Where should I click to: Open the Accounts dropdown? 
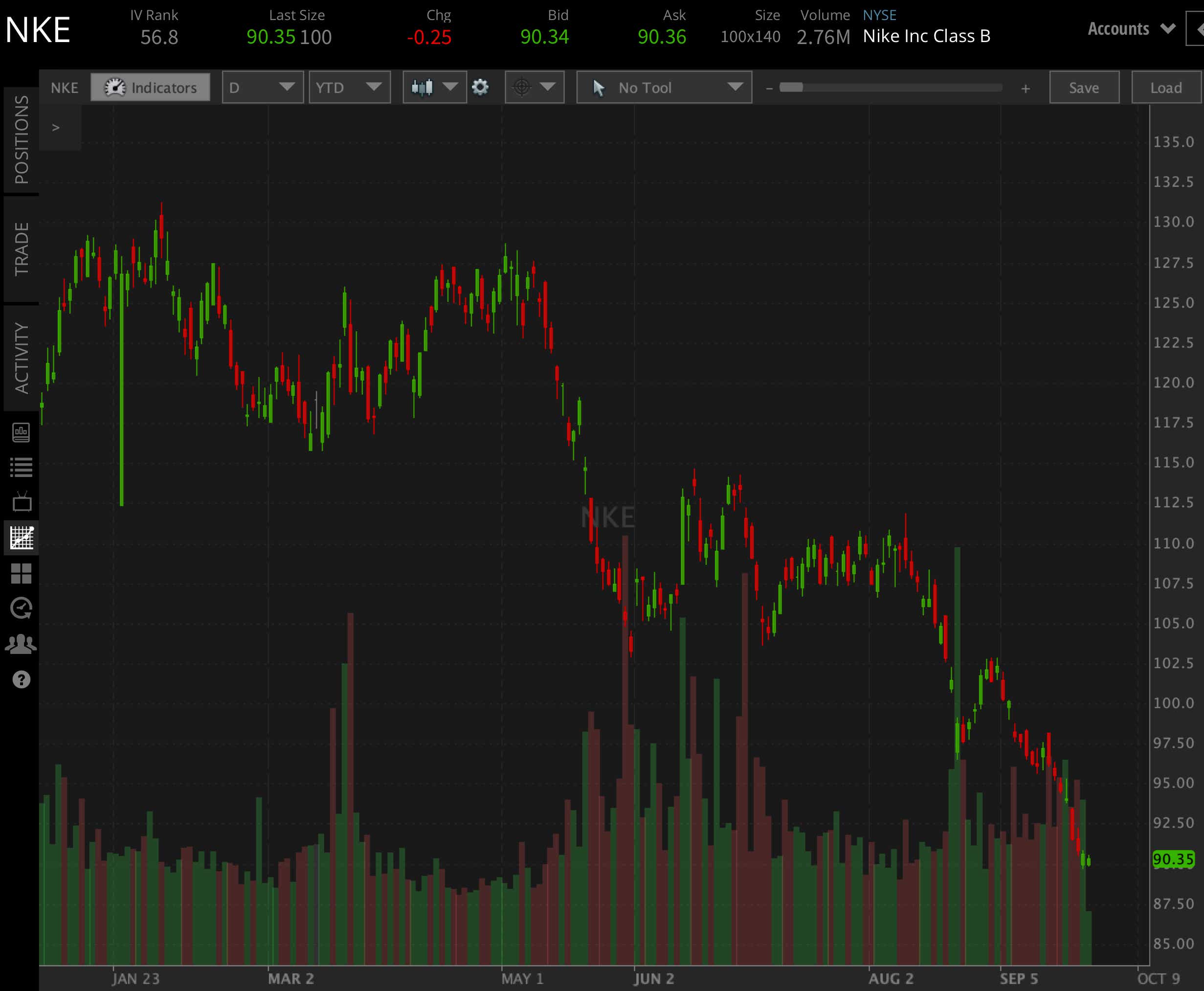click(1132, 28)
